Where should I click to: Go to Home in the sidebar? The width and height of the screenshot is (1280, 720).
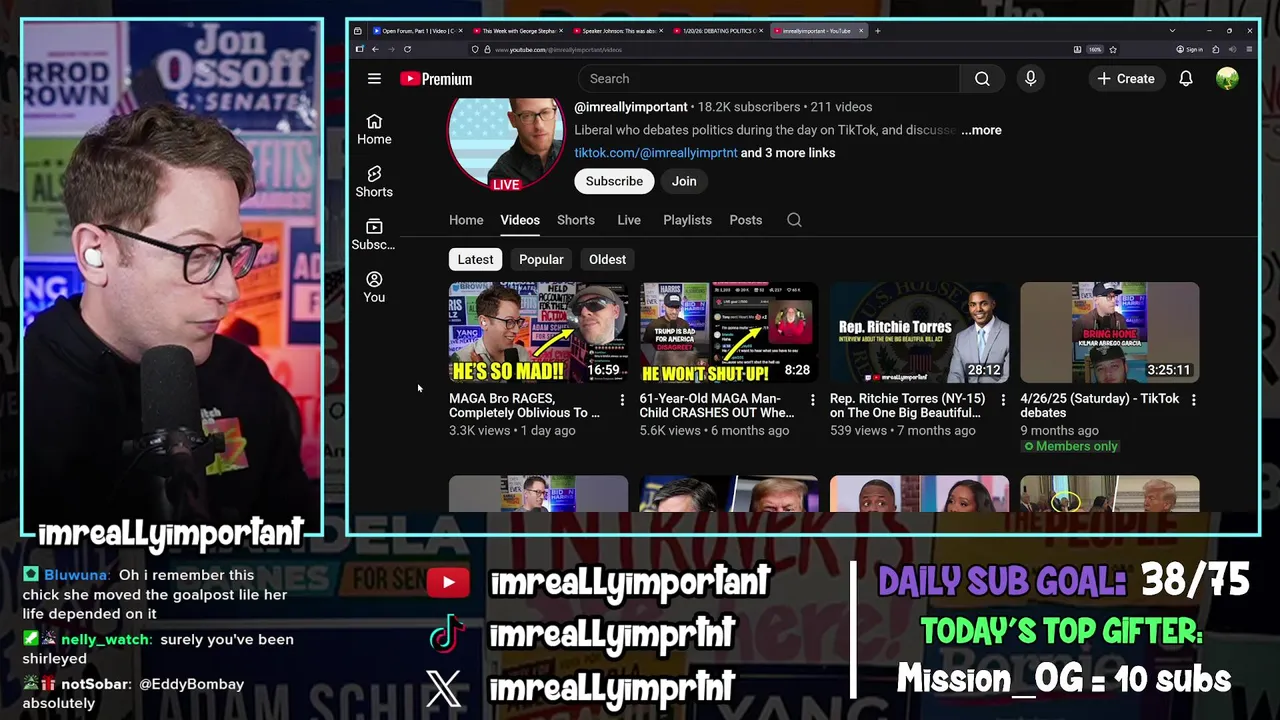pos(374,129)
